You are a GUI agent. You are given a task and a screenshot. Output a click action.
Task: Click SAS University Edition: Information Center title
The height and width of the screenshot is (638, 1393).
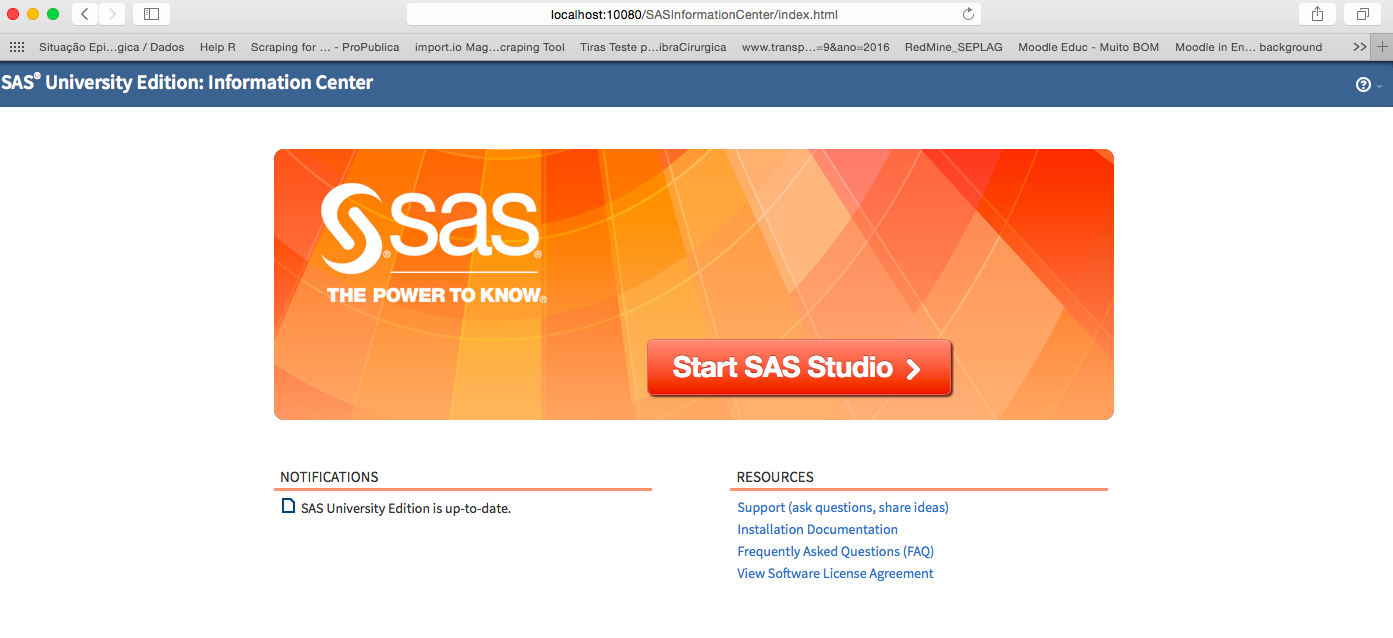pos(187,83)
